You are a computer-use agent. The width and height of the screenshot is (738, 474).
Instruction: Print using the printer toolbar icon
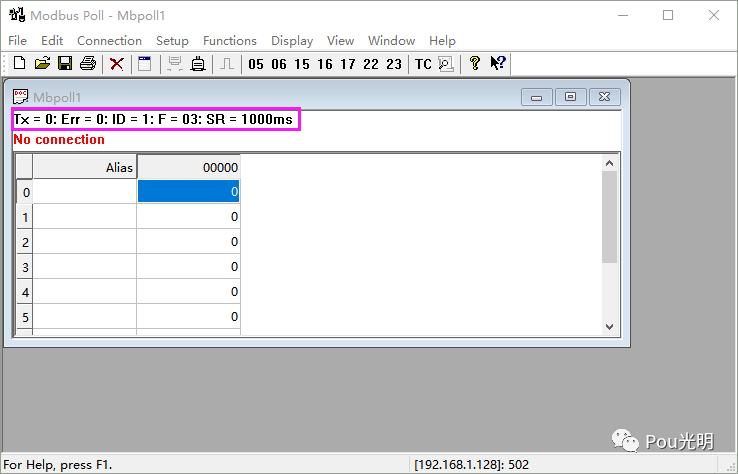pyautogui.click(x=88, y=63)
